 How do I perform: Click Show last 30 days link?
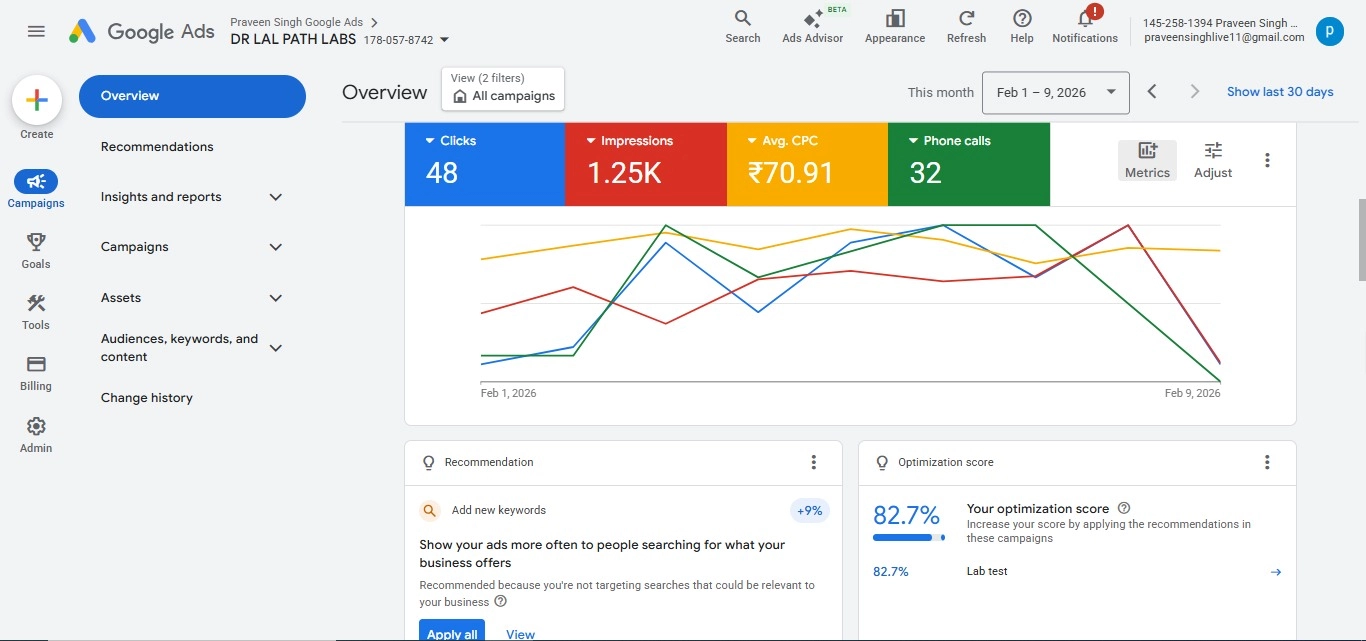1280,92
